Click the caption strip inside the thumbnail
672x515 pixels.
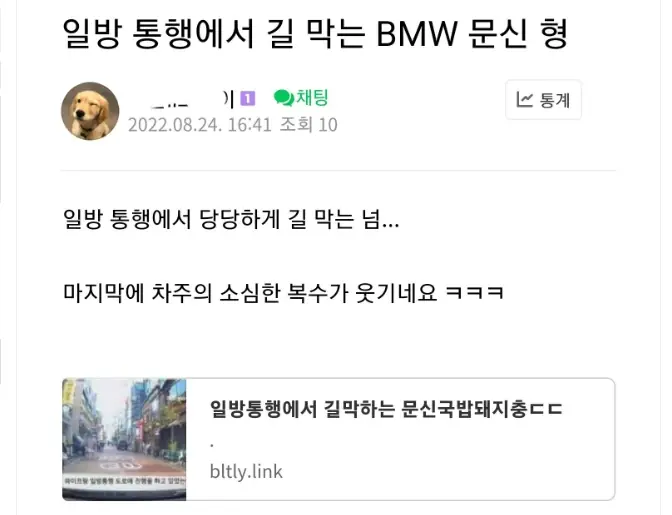[x=124, y=481]
